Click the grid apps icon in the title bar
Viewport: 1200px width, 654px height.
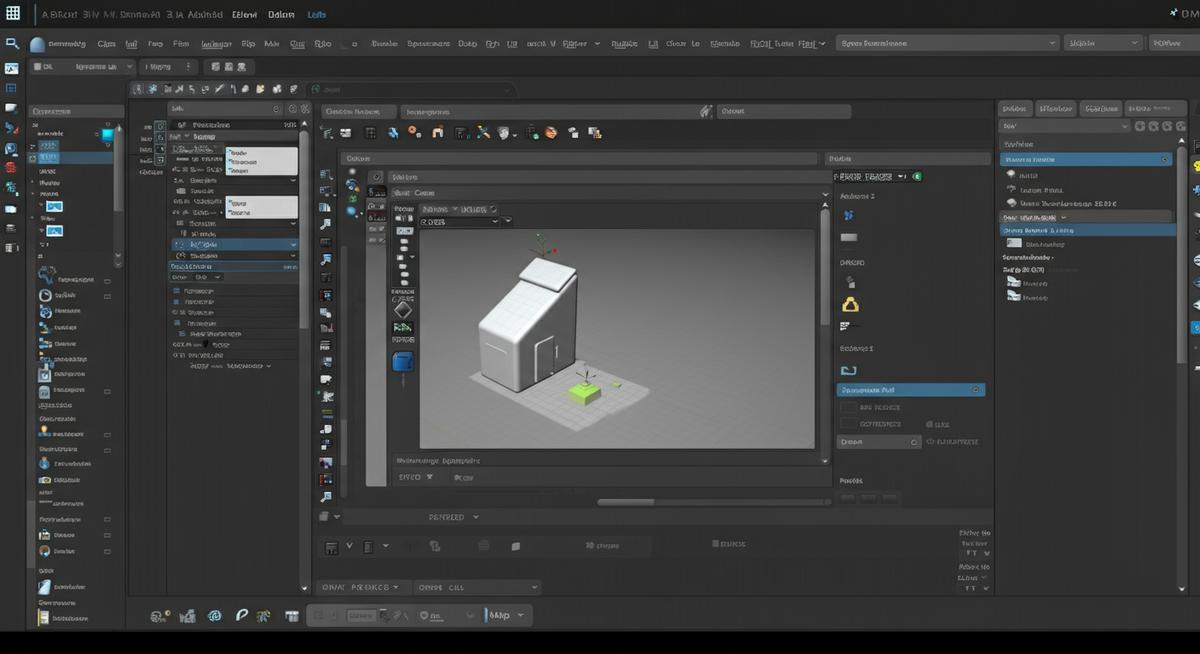(x=13, y=14)
